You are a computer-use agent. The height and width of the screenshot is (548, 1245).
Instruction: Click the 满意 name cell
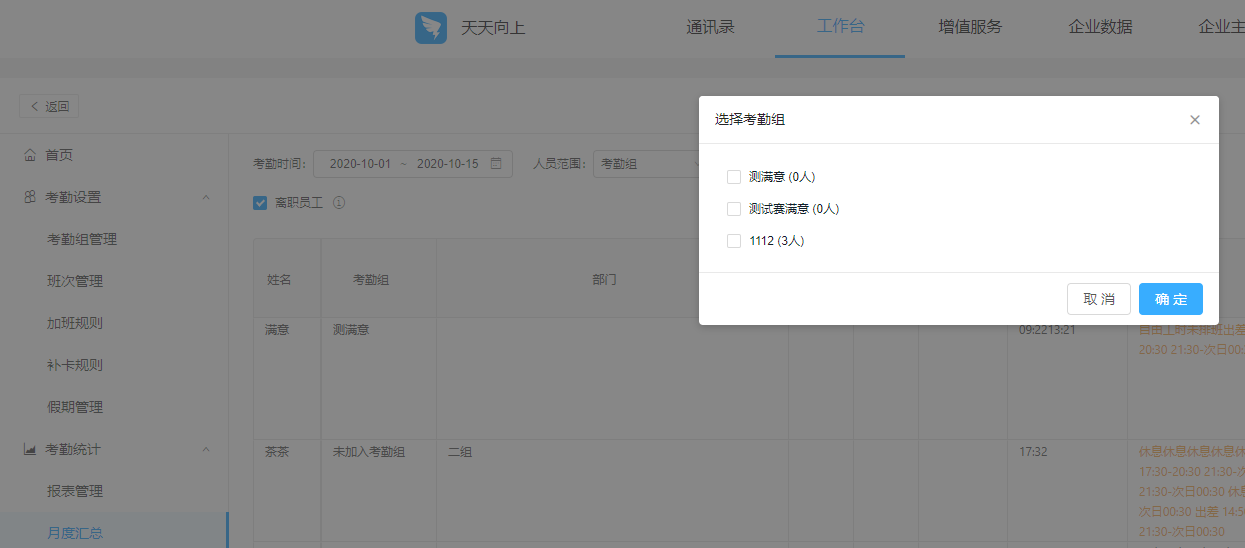[277, 329]
